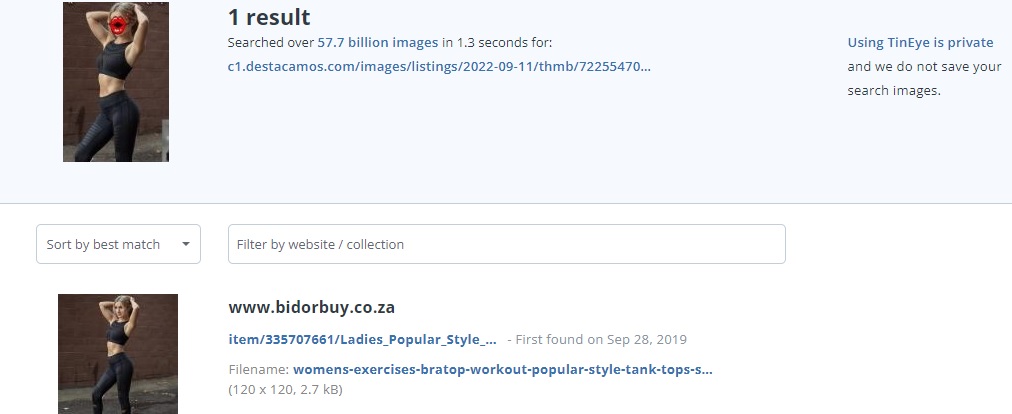The height and width of the screenshot is (414, 1012).
Task: Click the caret arrow in the sort box
Action: (x=186, y=244)
